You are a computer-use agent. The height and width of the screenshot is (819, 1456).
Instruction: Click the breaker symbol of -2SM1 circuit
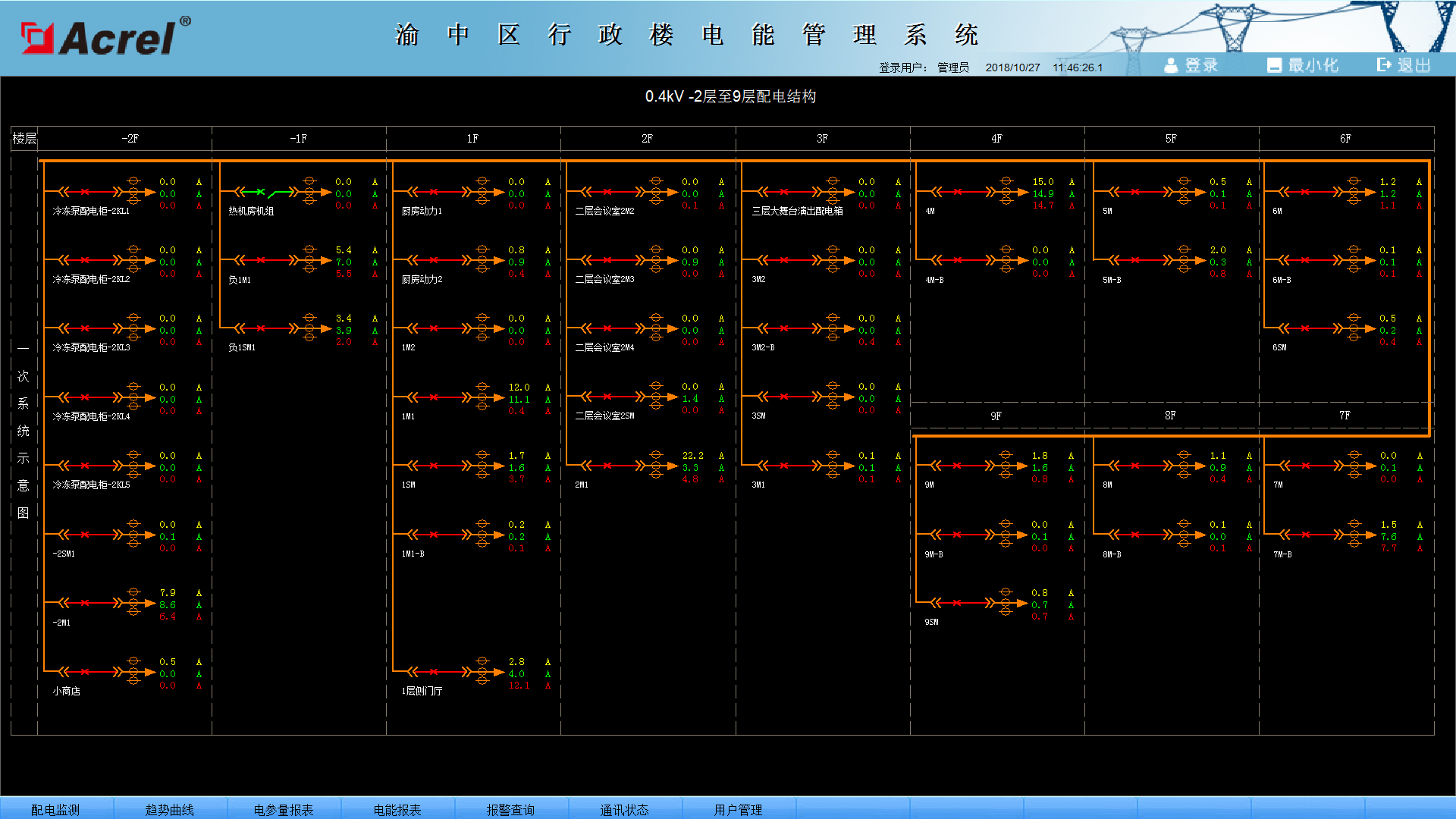click(85, 535)
